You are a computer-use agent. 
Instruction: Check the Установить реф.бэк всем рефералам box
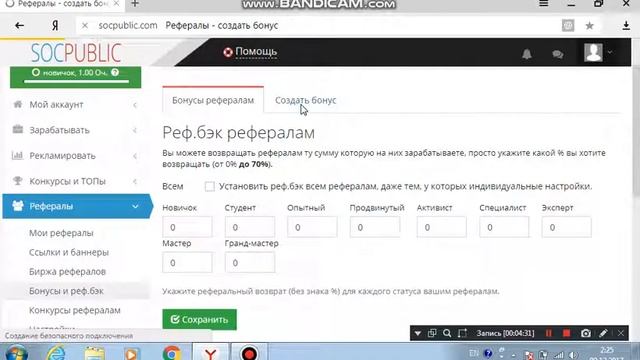click(209, 187)
